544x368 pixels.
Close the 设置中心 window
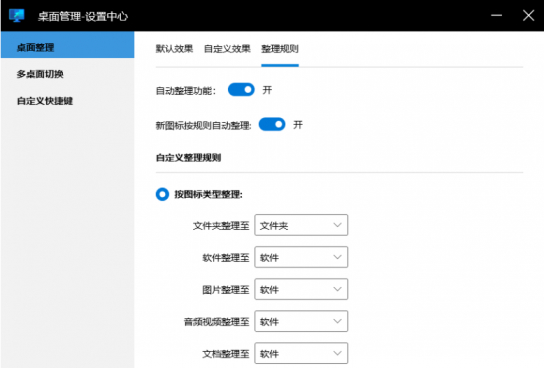point(528,15)
